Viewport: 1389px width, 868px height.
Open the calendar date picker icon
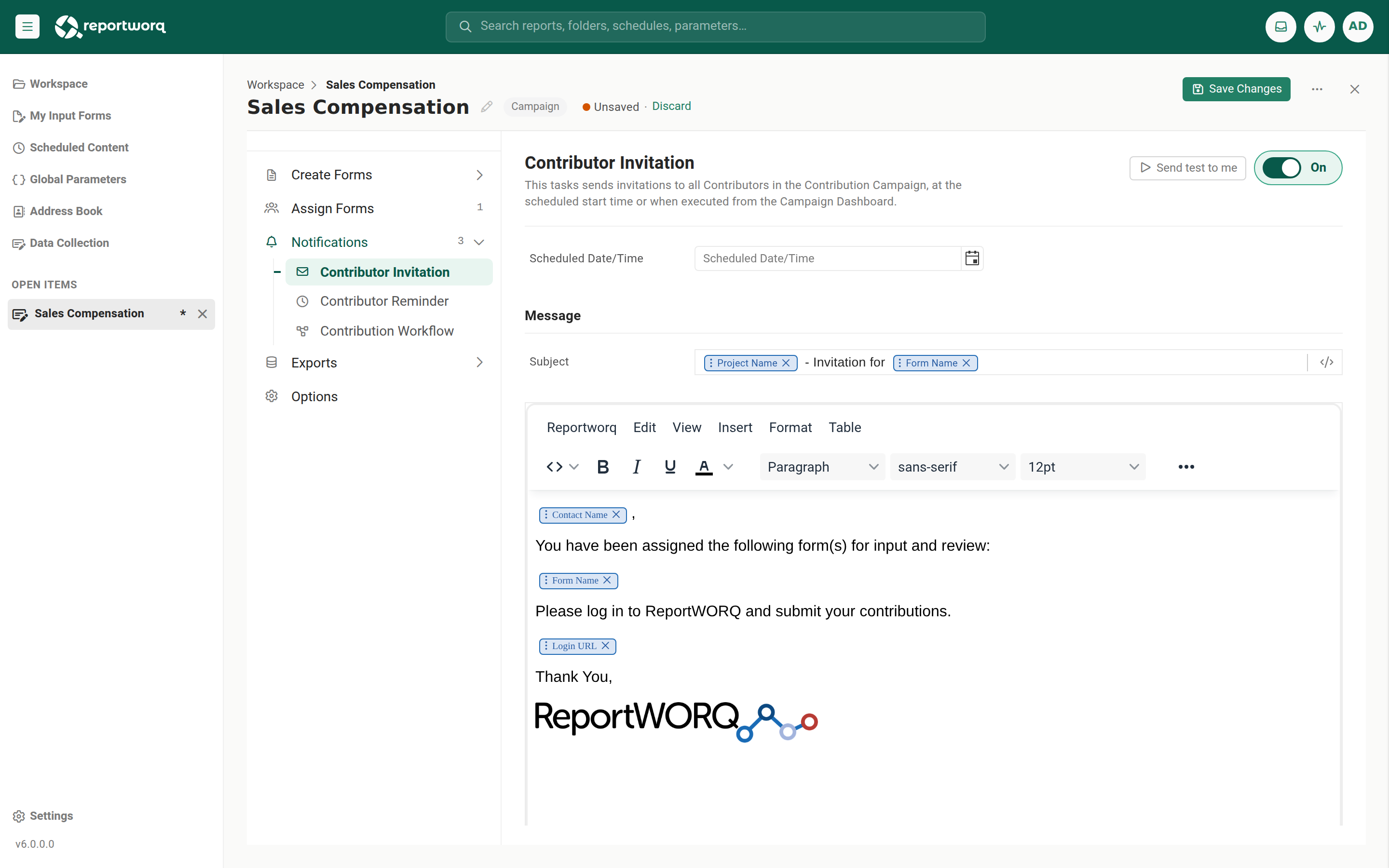coord(972,258)
